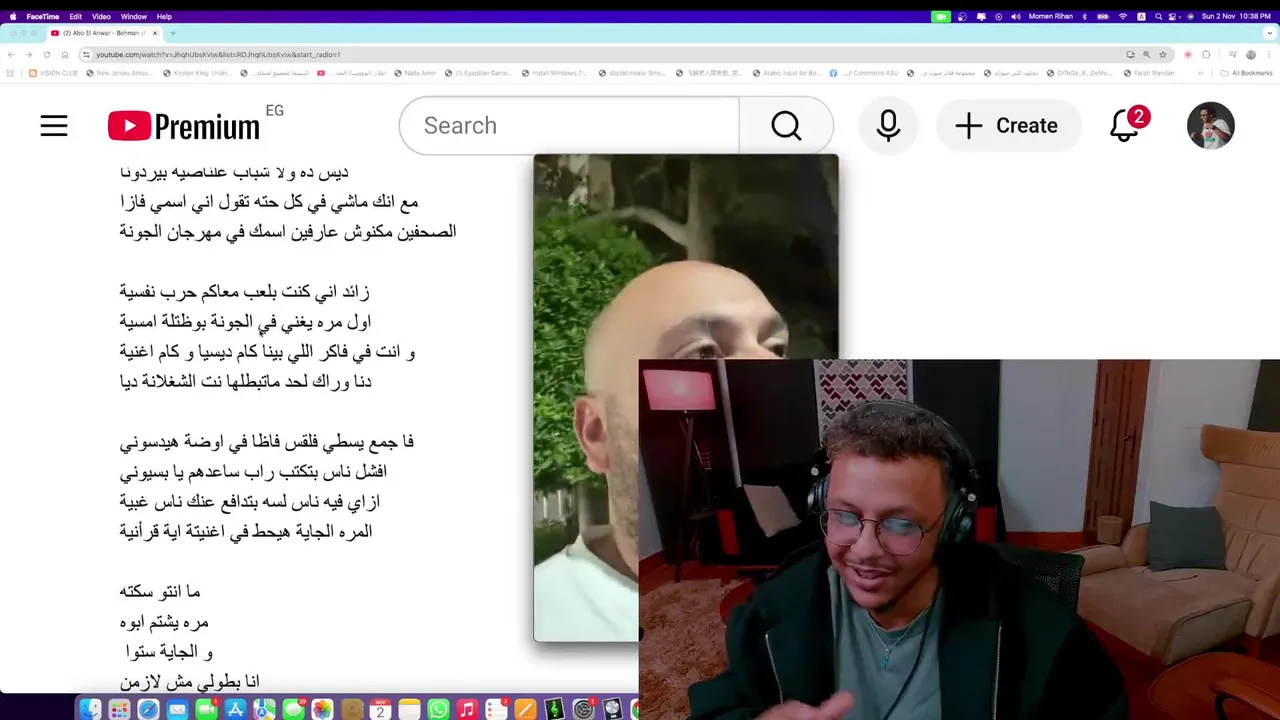The height and width of the screenshot is (720, 1280).
Task: Open the All Bookmarks folder
Action: point(1246,73)
